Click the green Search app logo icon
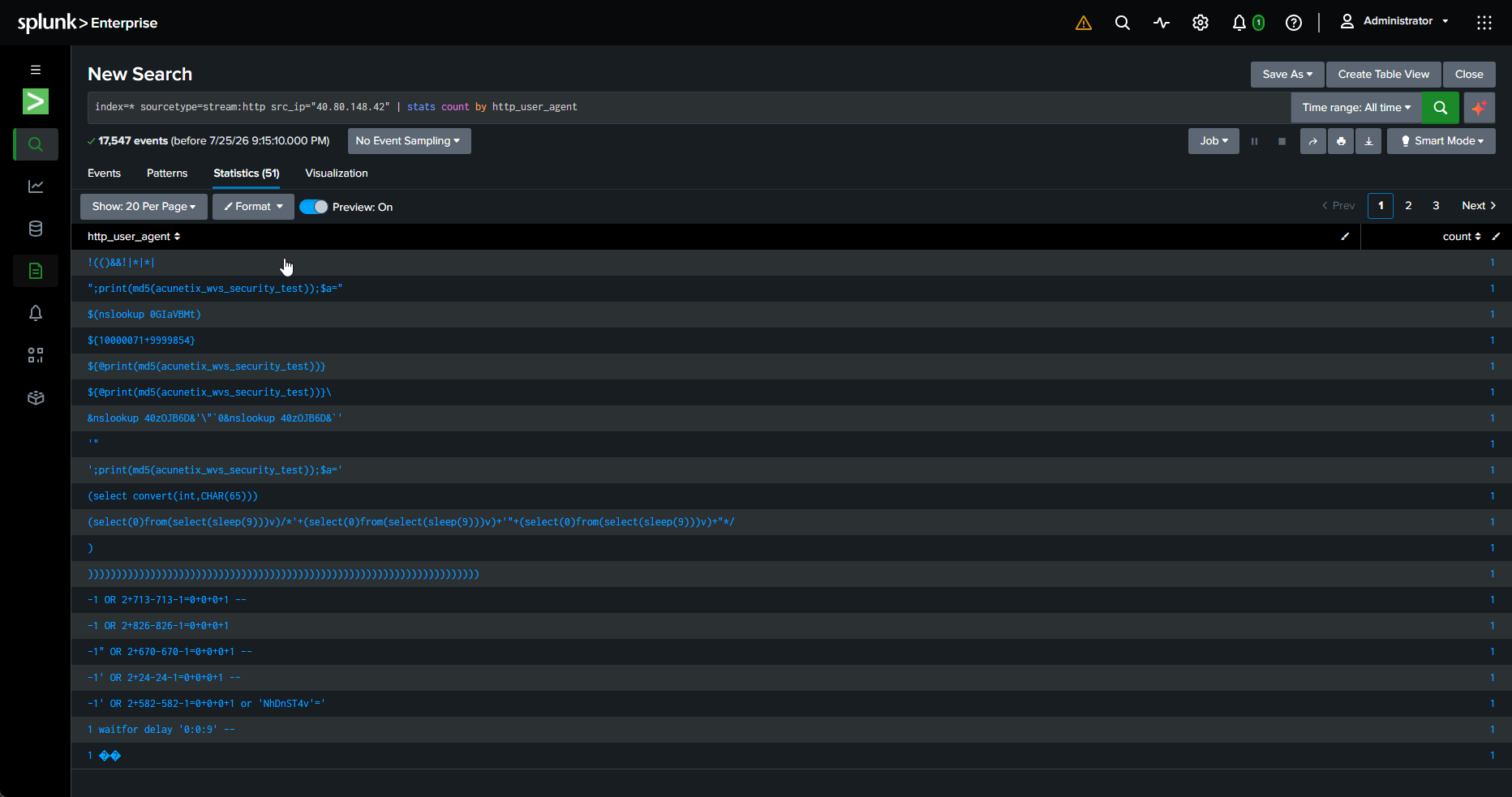Screen dimensions: 1512x797 coord(36,101)
